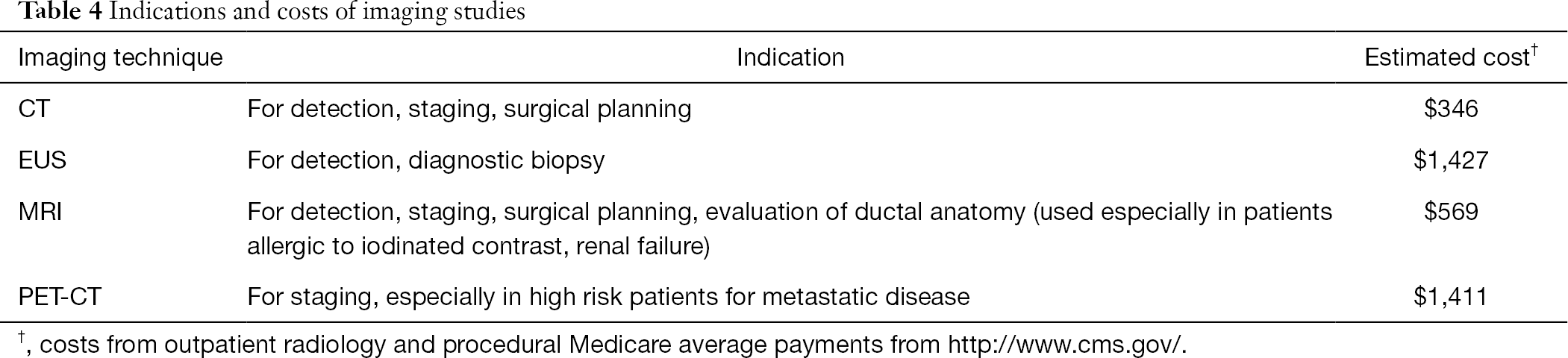Select the Indication column header
The image size is (1568, 358).
tap(790, 57)
